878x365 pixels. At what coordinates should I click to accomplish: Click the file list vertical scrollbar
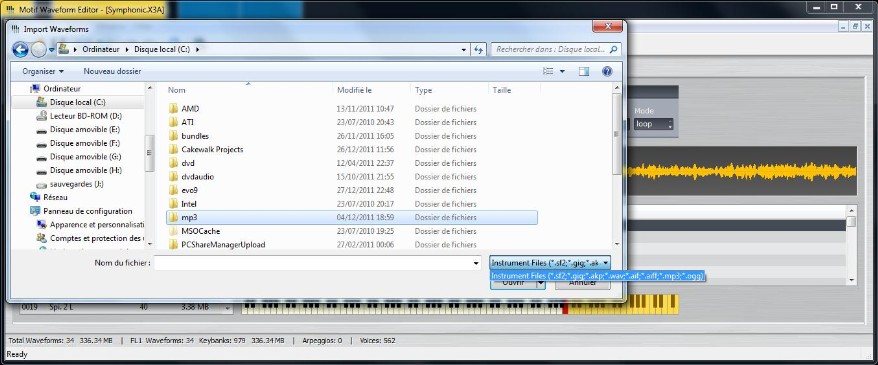click(617, 164)
